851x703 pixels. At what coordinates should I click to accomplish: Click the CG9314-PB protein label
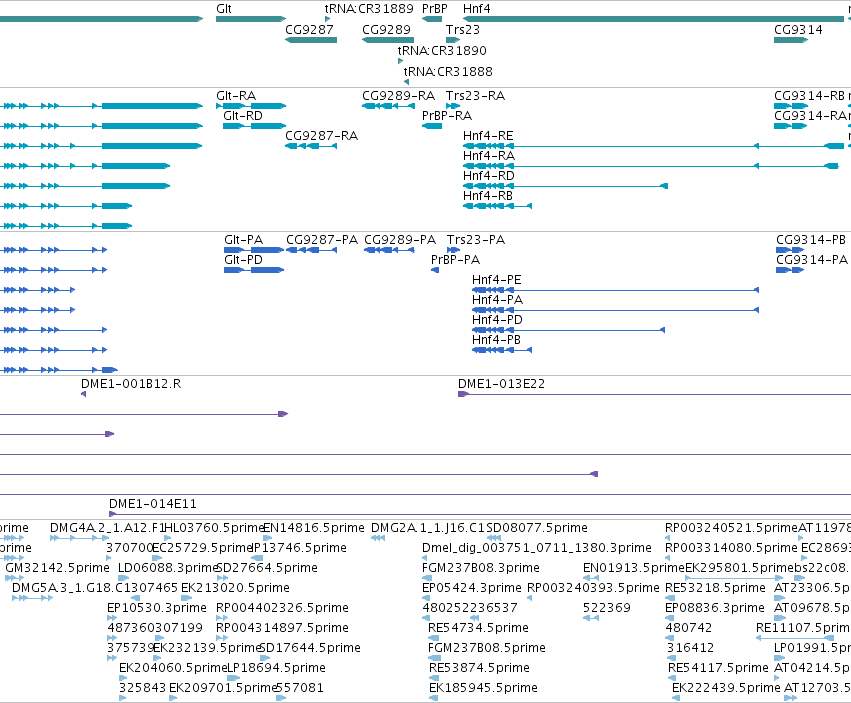click(811, 240)
